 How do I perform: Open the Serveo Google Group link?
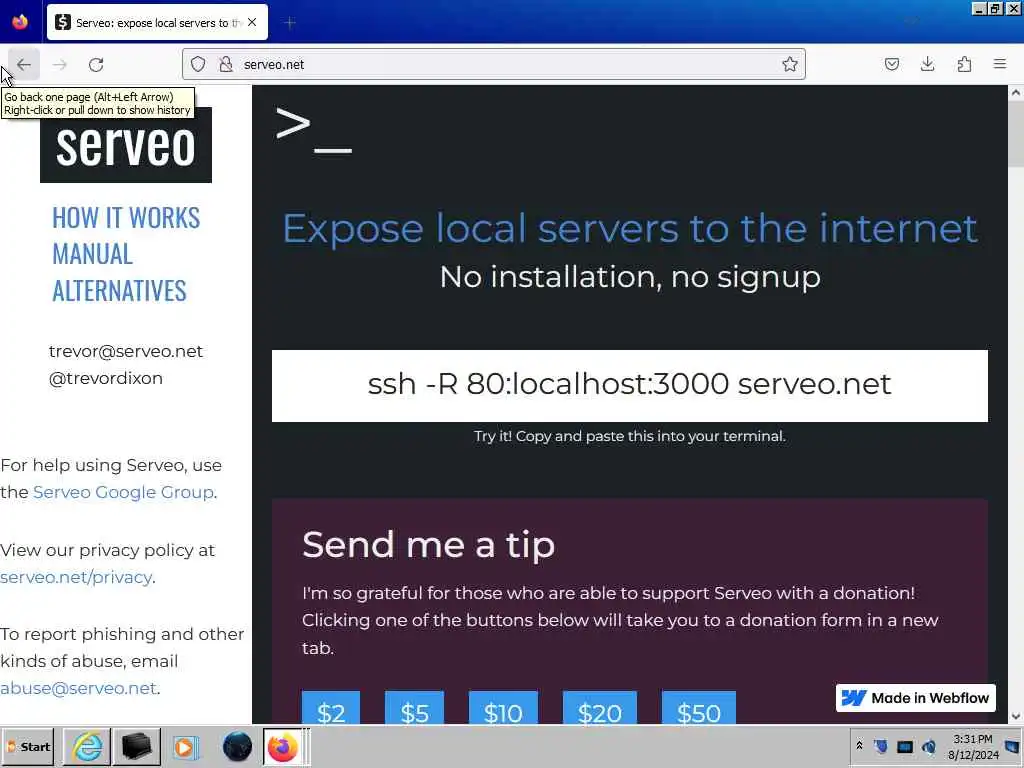pyautogui.click(x=123, y=492)
